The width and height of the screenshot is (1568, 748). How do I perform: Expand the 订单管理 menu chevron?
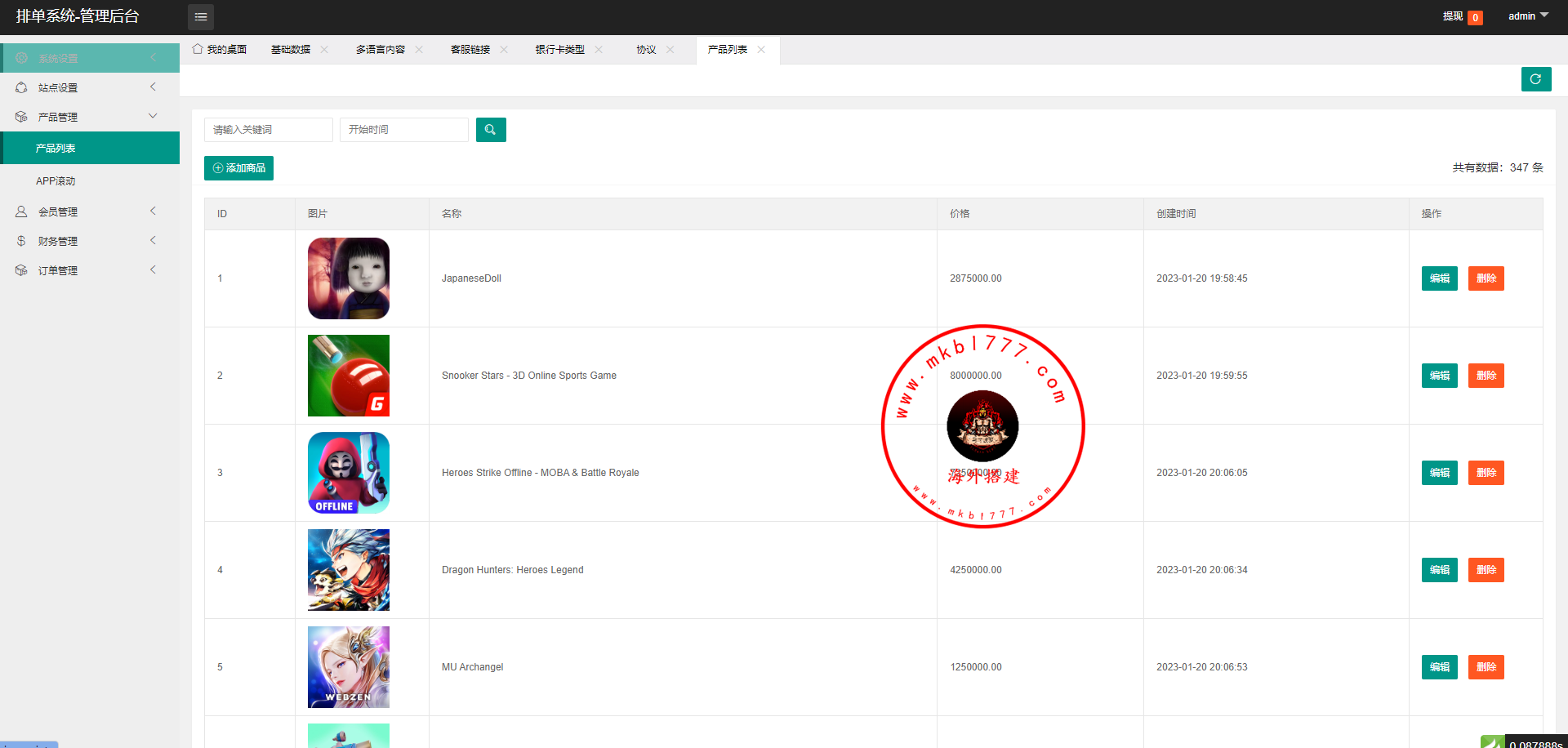tap(153, 269)
